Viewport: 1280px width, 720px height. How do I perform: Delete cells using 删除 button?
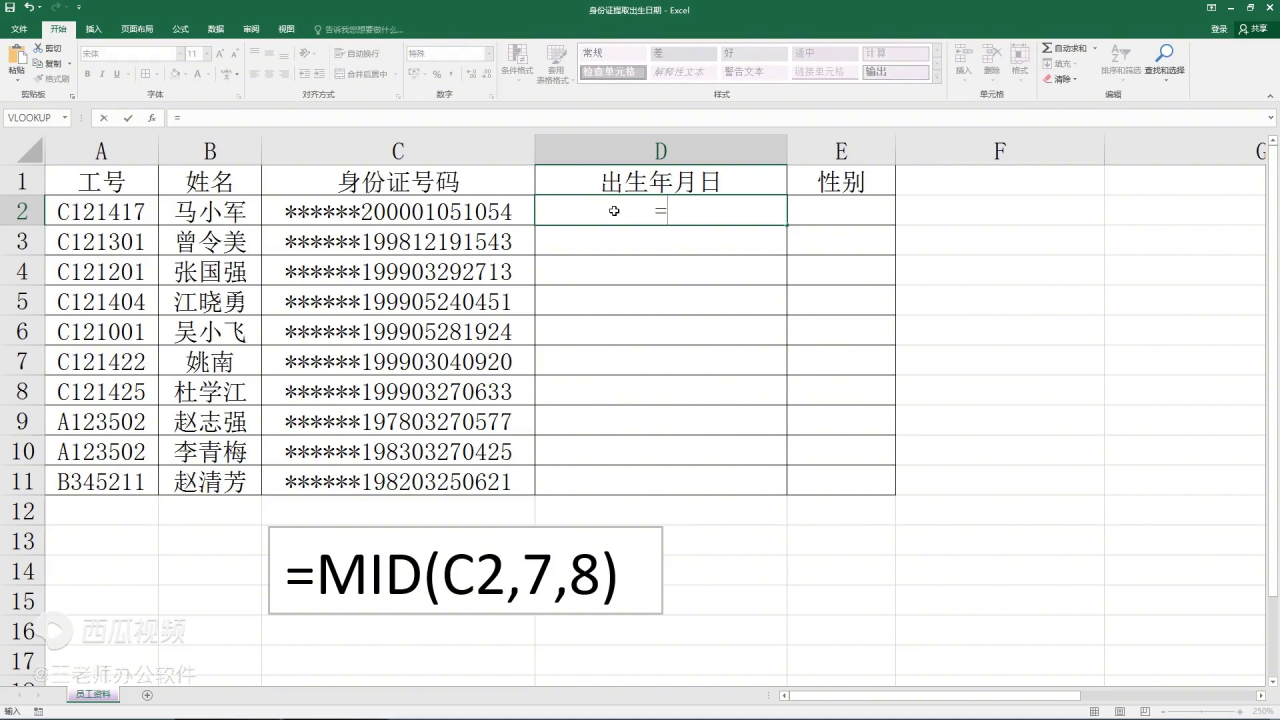(991, 60)
